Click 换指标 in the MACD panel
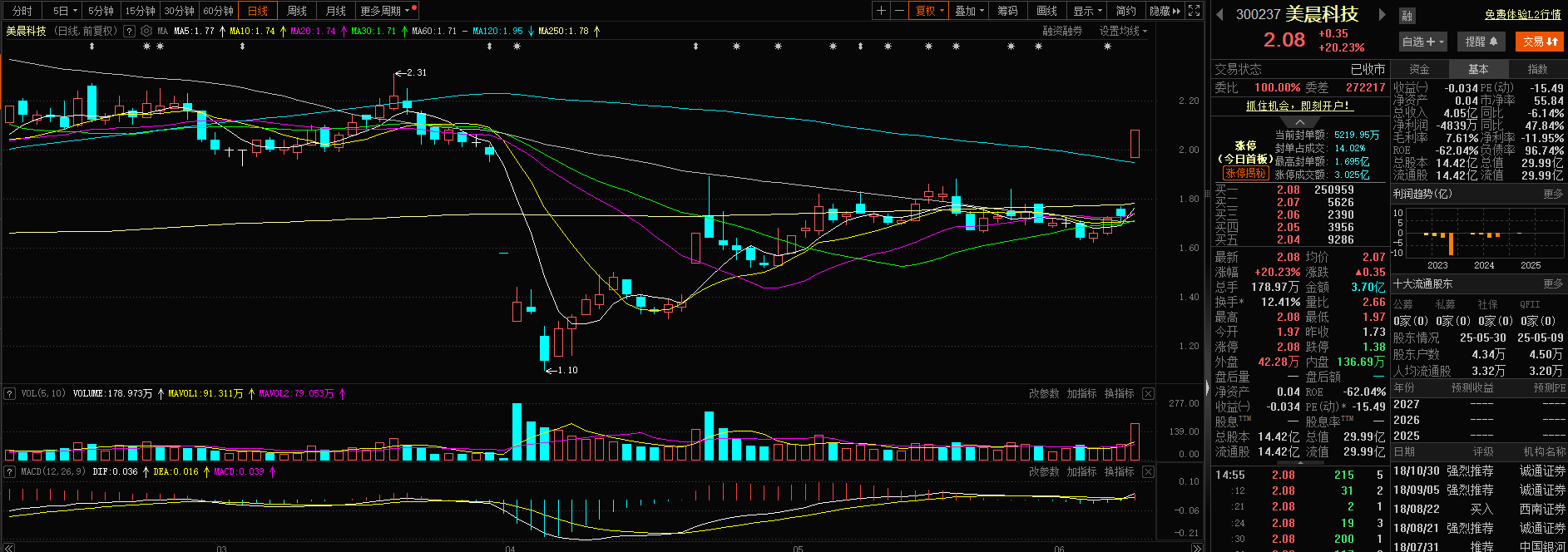 1119,471
